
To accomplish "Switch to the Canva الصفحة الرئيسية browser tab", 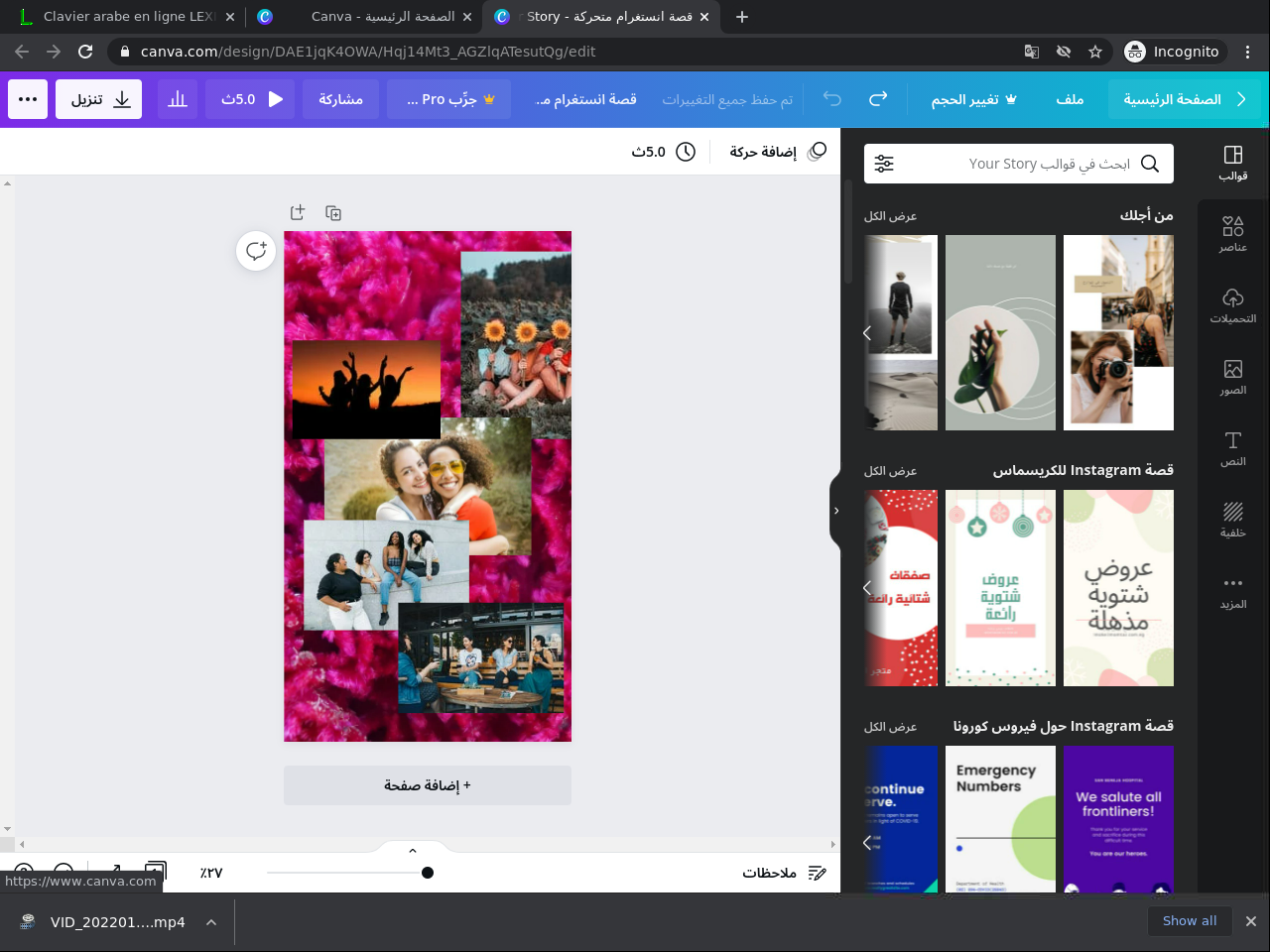I will (x=364, y=17).
